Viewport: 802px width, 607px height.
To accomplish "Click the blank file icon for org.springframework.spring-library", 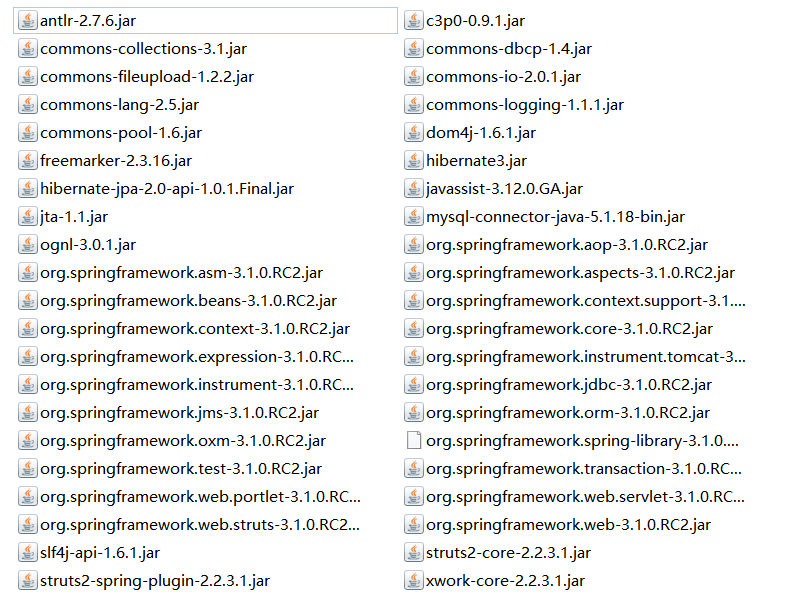I will [x=413, y=440].
